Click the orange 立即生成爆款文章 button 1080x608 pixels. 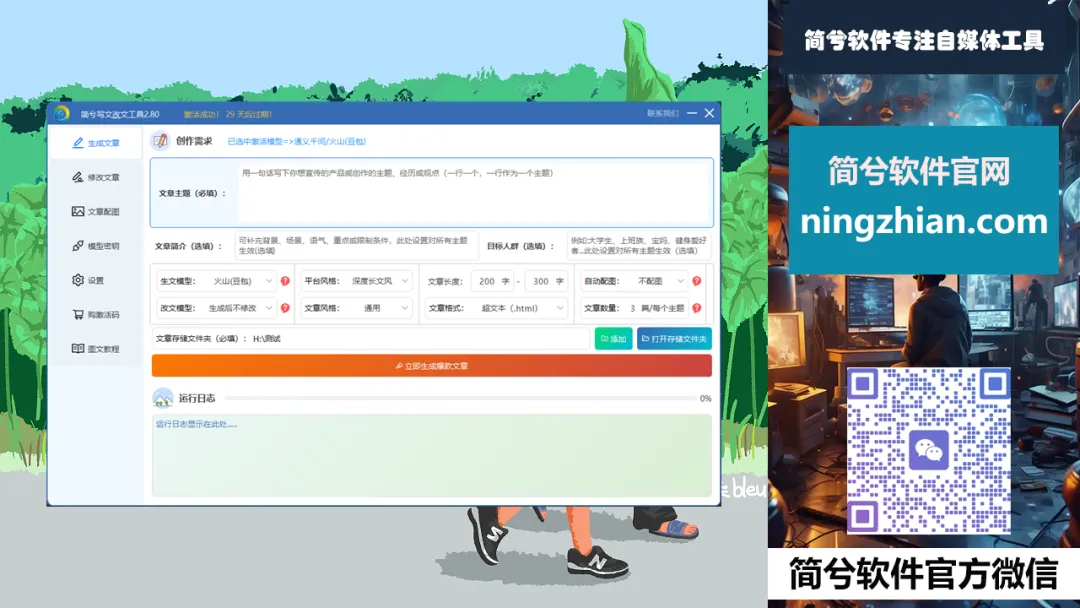click(x=432, y=366)
